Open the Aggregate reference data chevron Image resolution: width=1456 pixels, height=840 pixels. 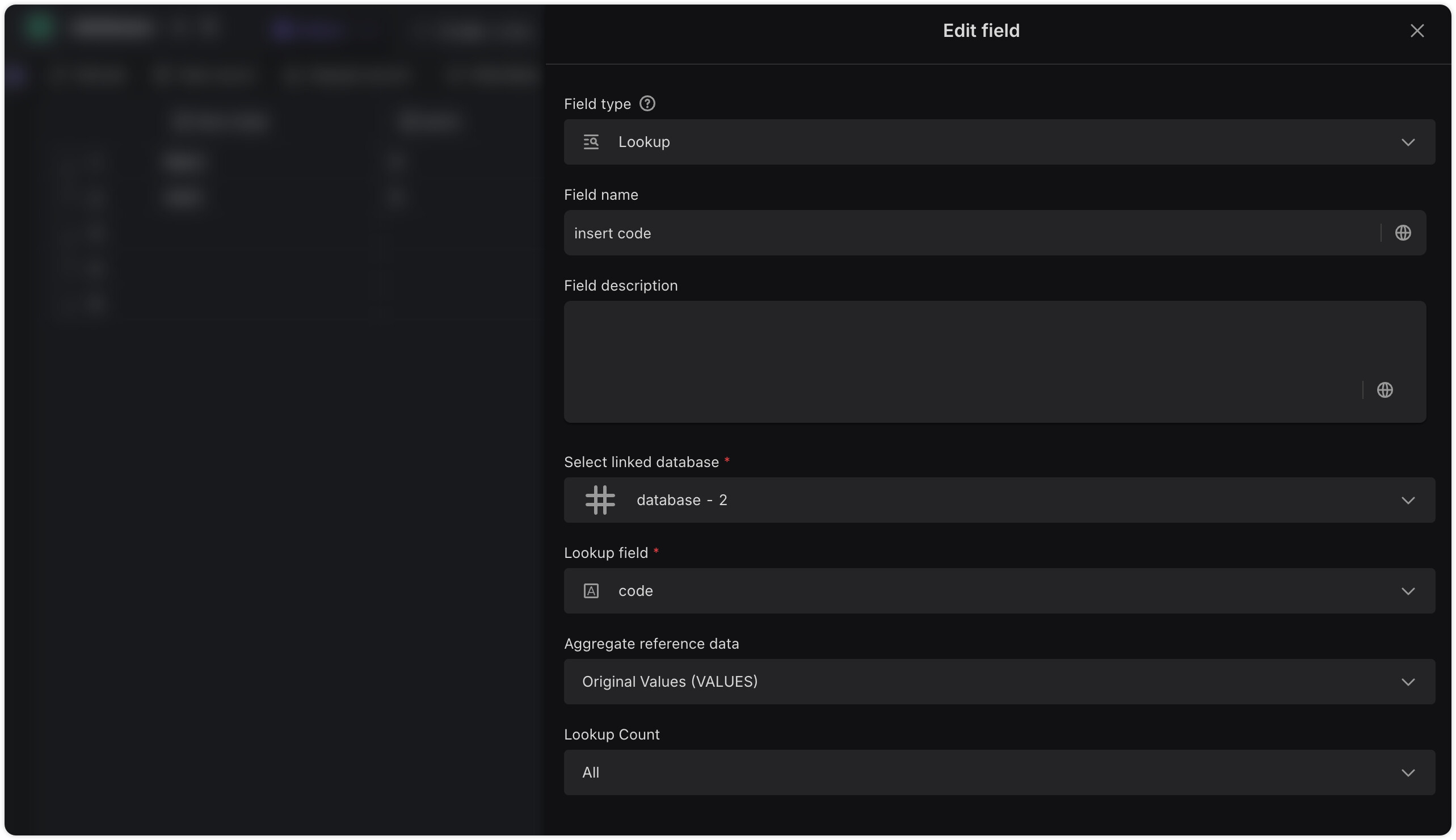pos(1408,682)
